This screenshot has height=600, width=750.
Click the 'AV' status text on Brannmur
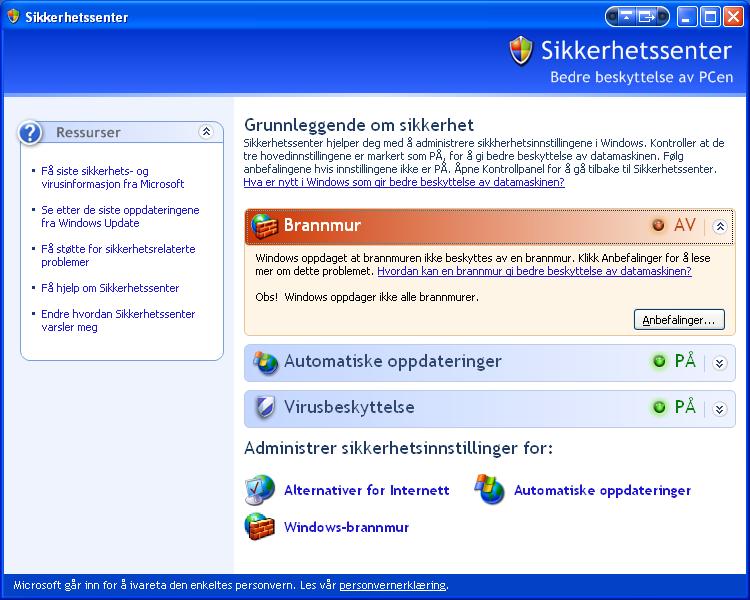[x=684, y=225]
